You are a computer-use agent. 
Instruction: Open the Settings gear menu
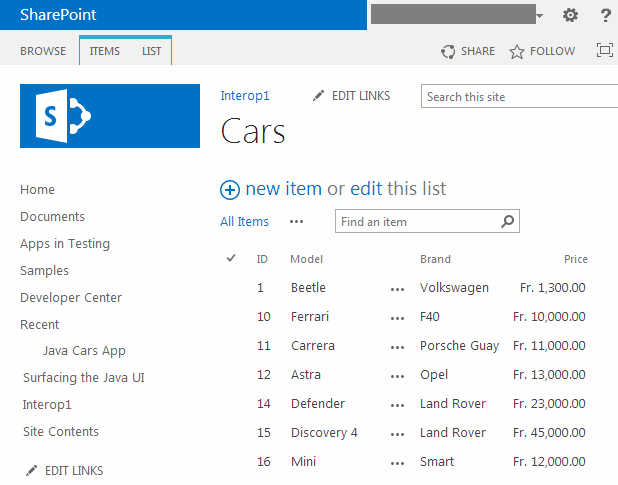tap(570, 15)
